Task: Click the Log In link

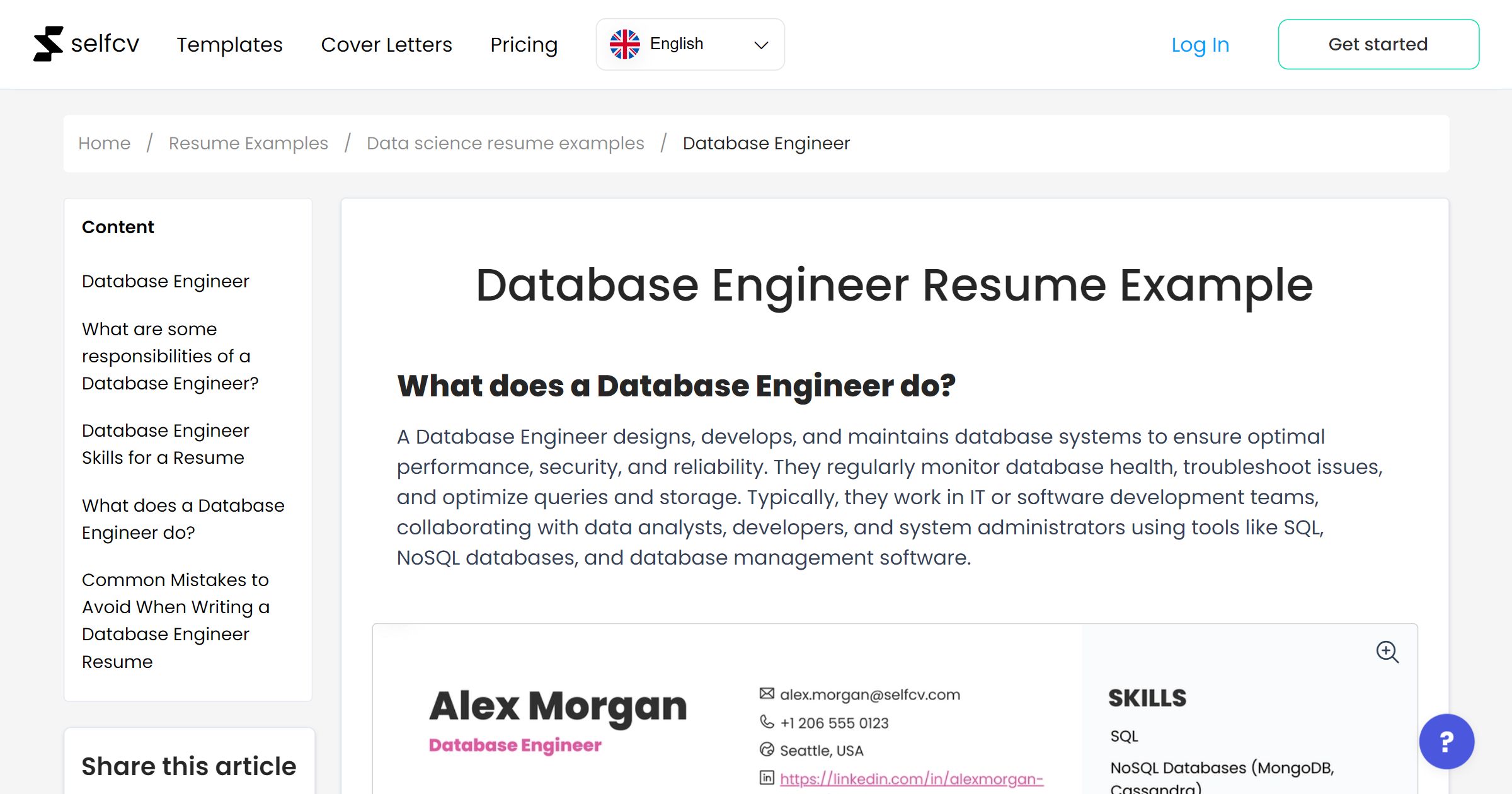Action: pos(1200,44)
